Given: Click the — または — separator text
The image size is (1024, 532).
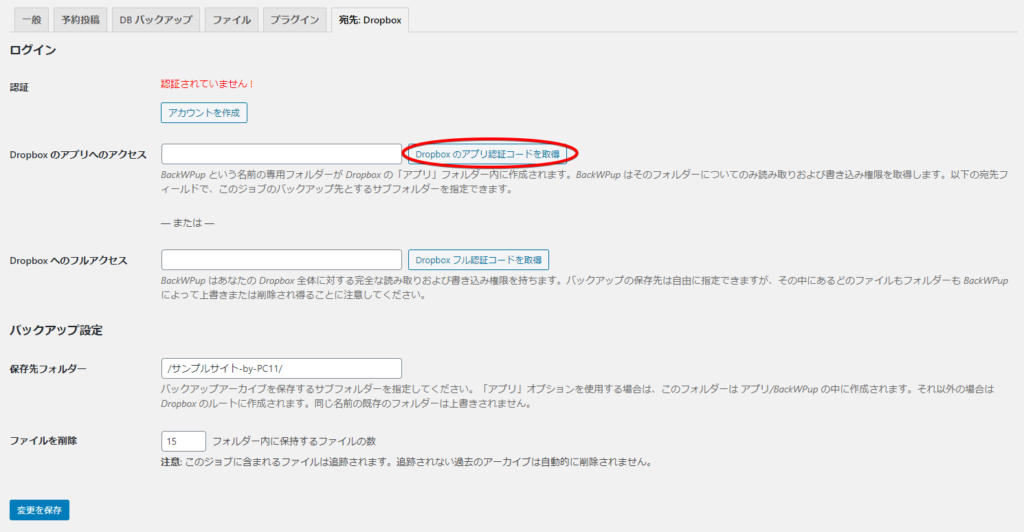Looking at the screenshot, I should click(187, 223).
